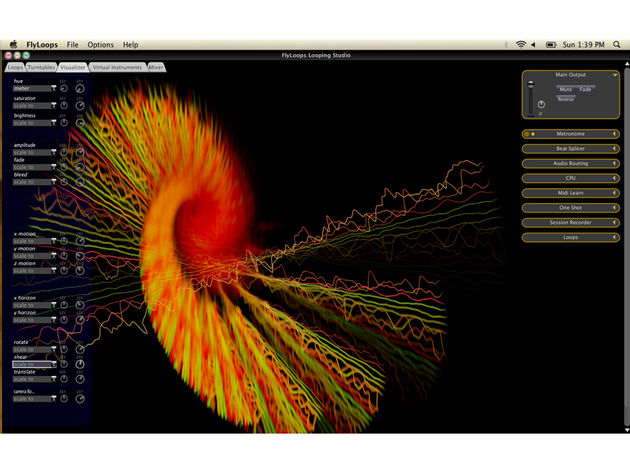Viewport: 630px width, 473px height.
Task: Select the Visualizer tab
Action: 73,68
